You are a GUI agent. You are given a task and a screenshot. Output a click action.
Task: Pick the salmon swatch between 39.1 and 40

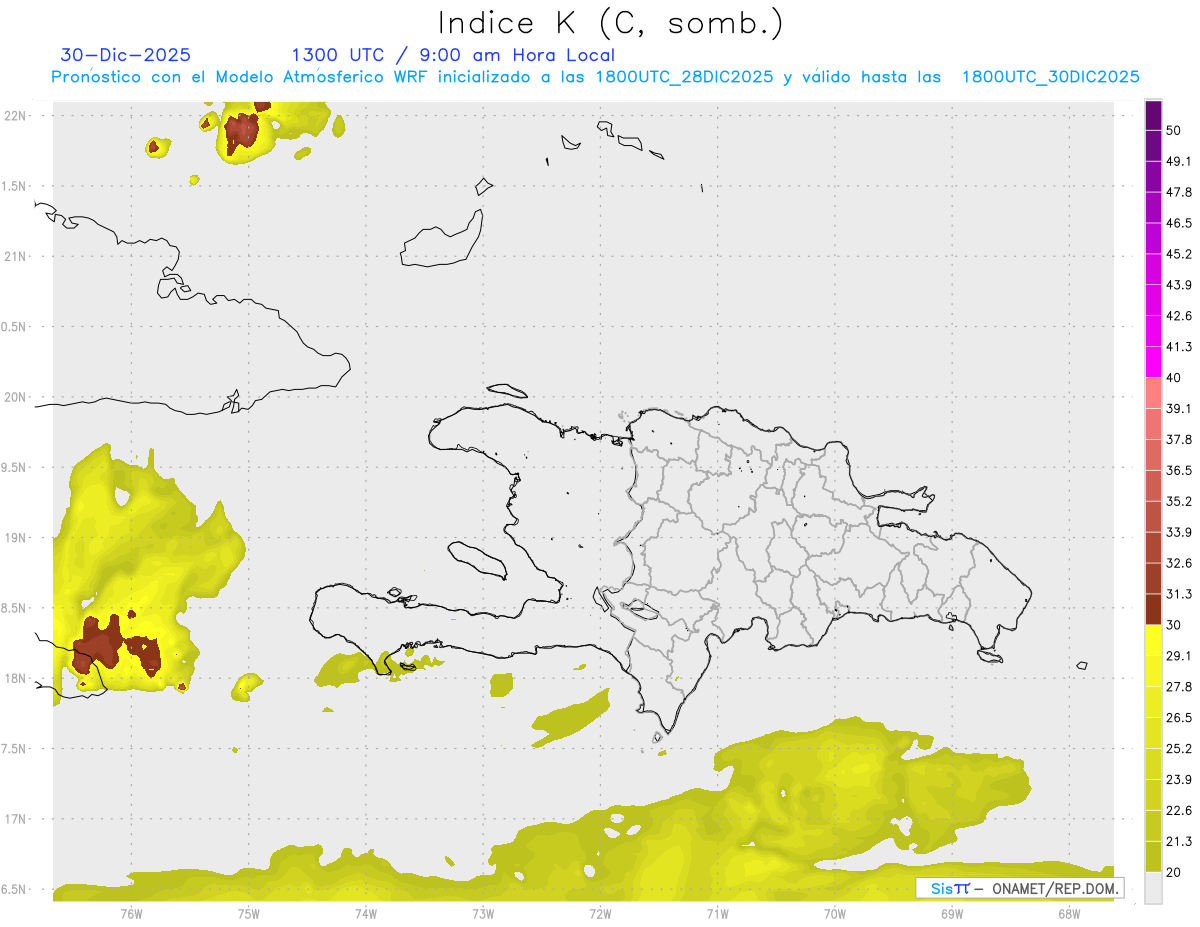[x=1153, y=393]
